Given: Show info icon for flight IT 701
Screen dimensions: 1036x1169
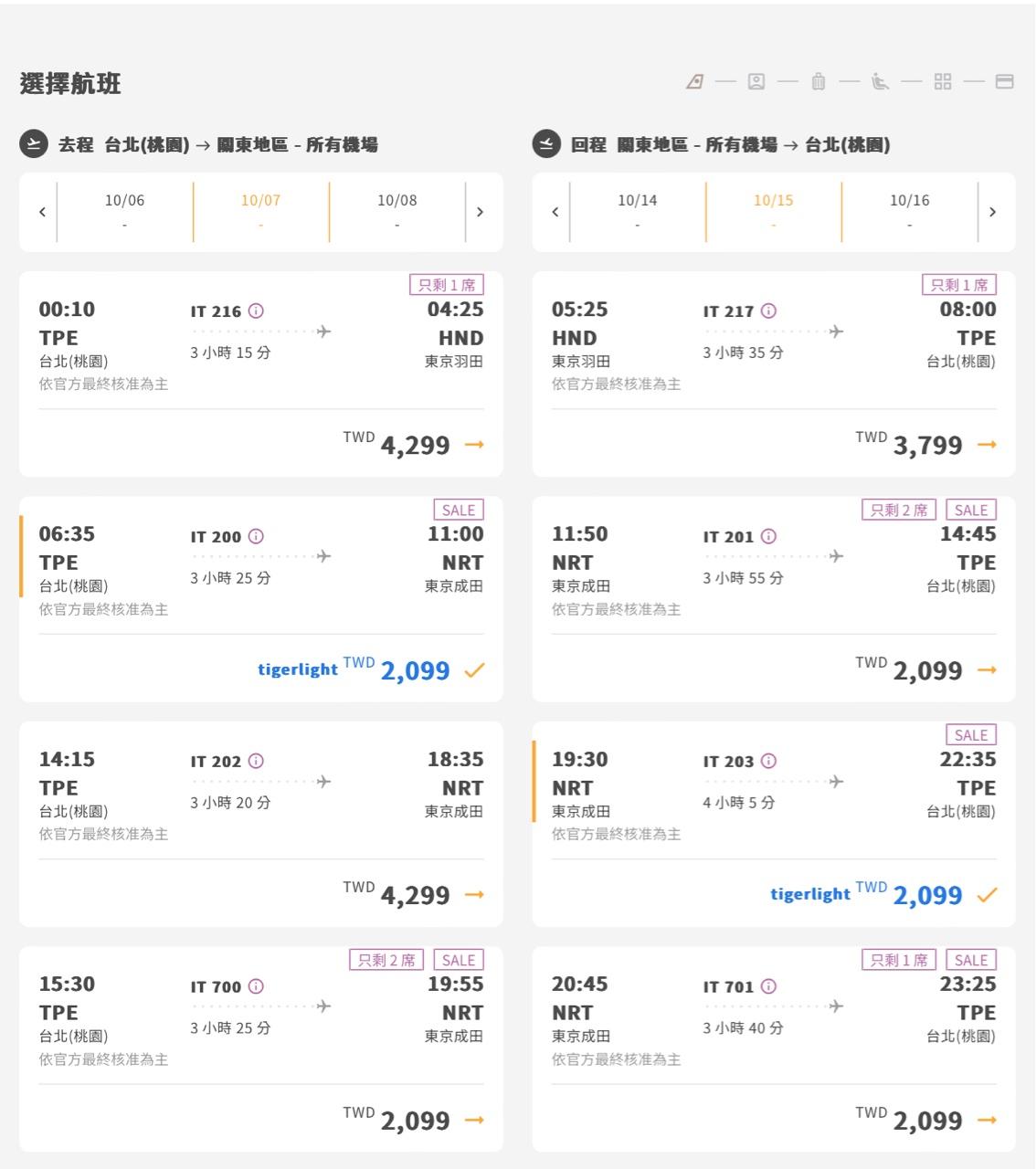Looking at the screenshot, I should click(768, 986).
